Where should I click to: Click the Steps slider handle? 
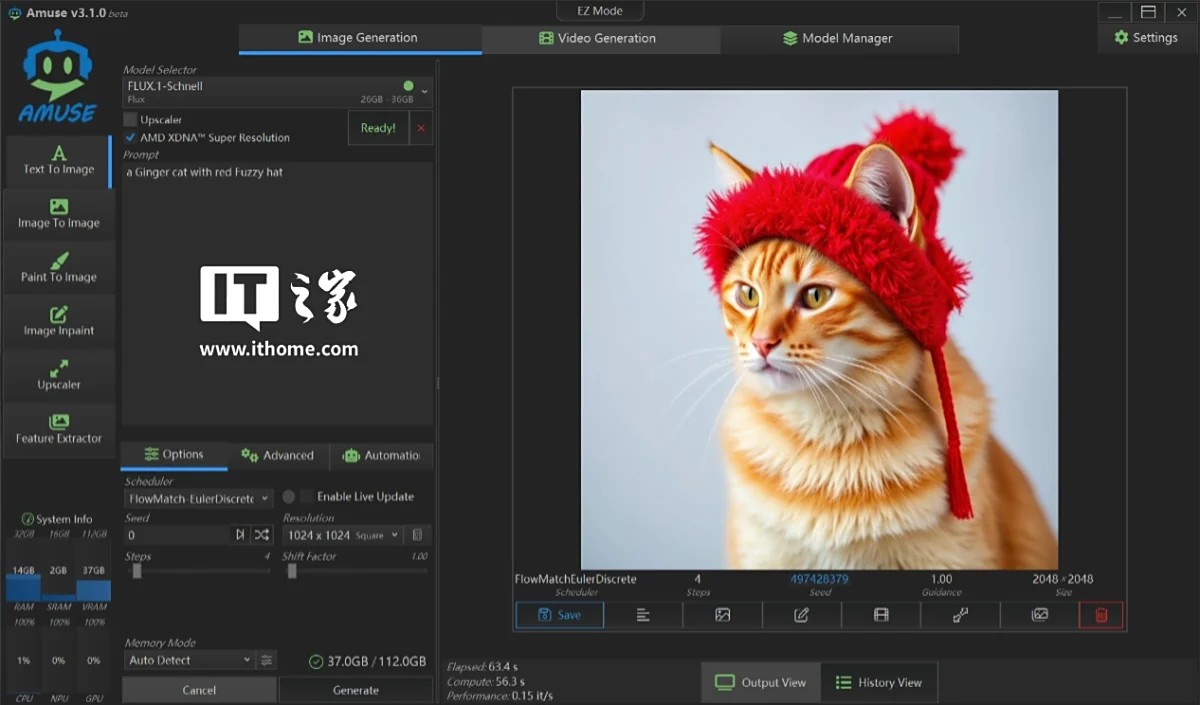coord(137,571)
